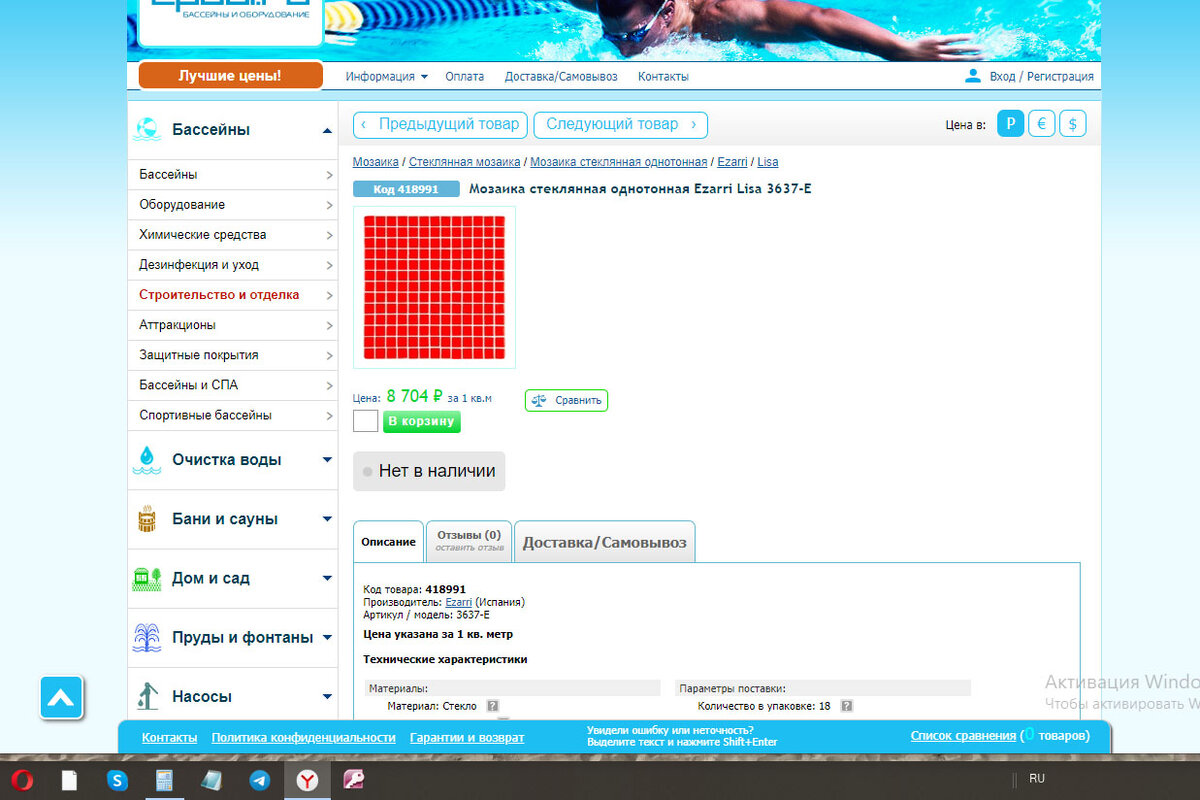Switch to the Отзывы (0) tab

pyautogui.click(x=469, y=541)
